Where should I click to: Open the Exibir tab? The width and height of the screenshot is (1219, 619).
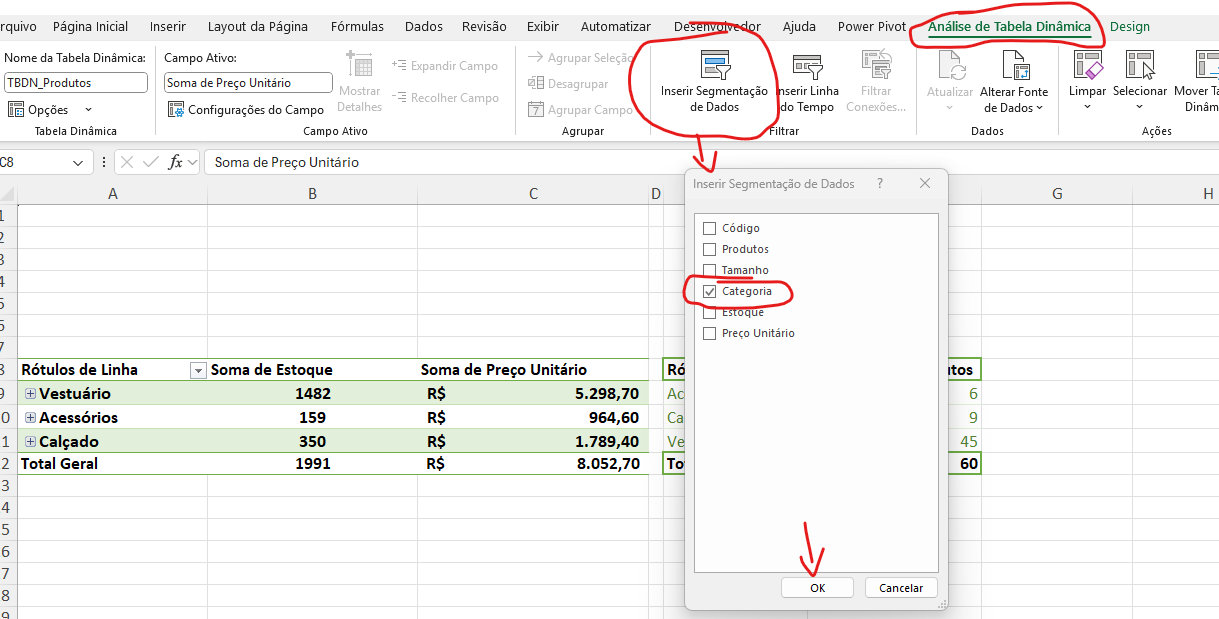tap(543, 27)
